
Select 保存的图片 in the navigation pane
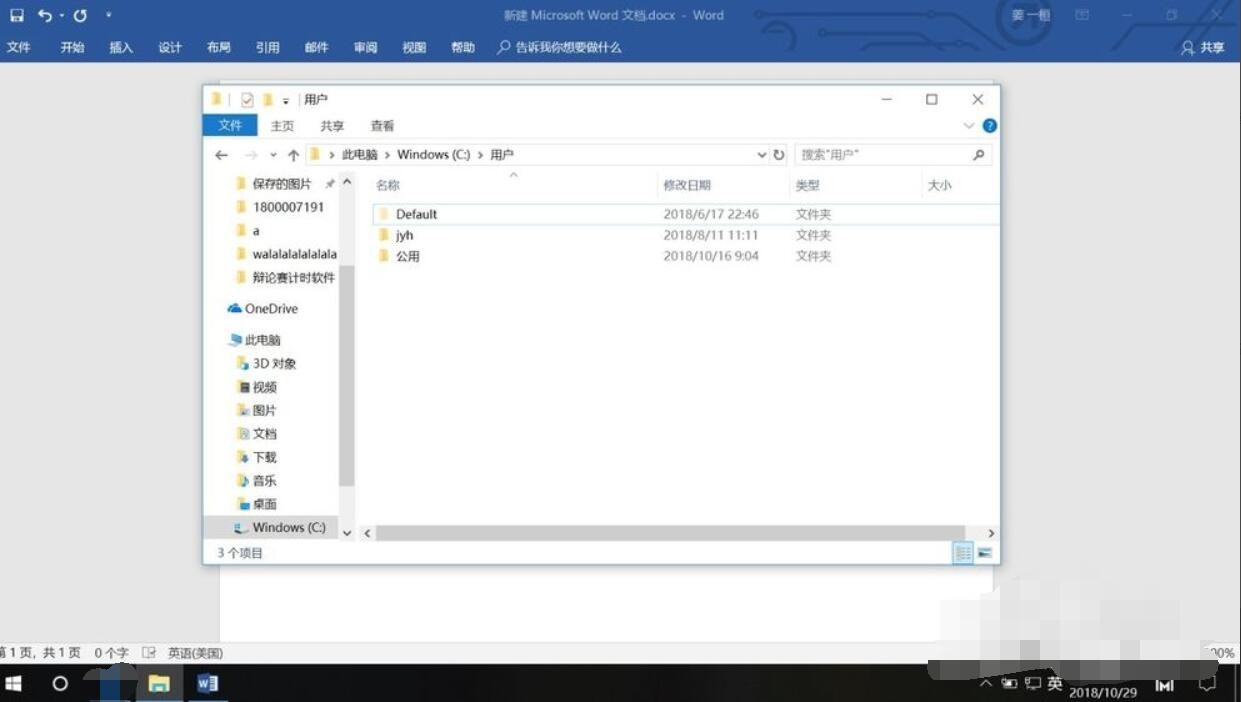(x=281, y=184)
